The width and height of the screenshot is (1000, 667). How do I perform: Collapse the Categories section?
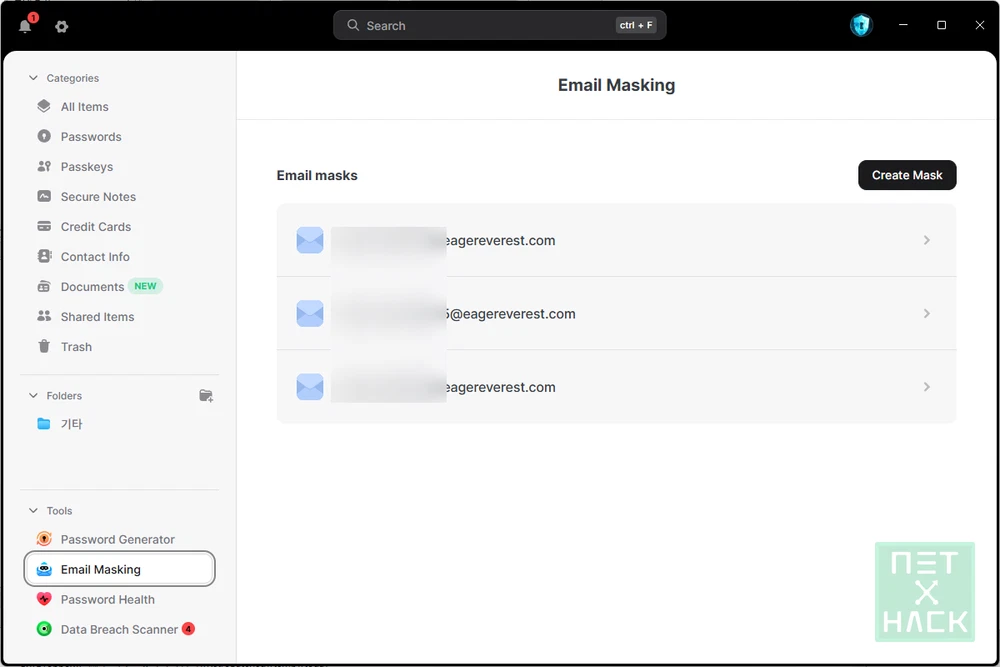click(x=33, y=78)
